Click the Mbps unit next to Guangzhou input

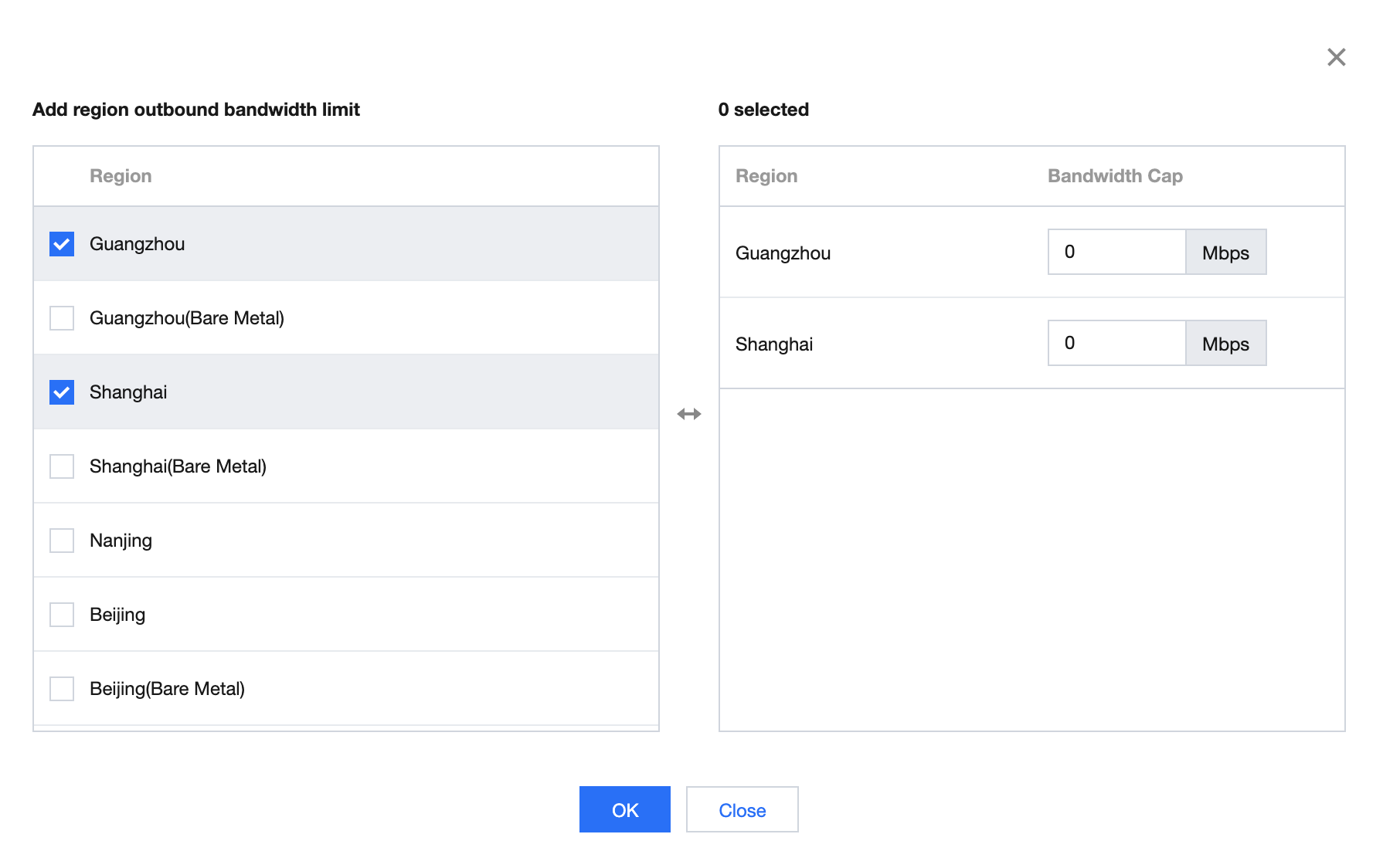click(1225, 252)
